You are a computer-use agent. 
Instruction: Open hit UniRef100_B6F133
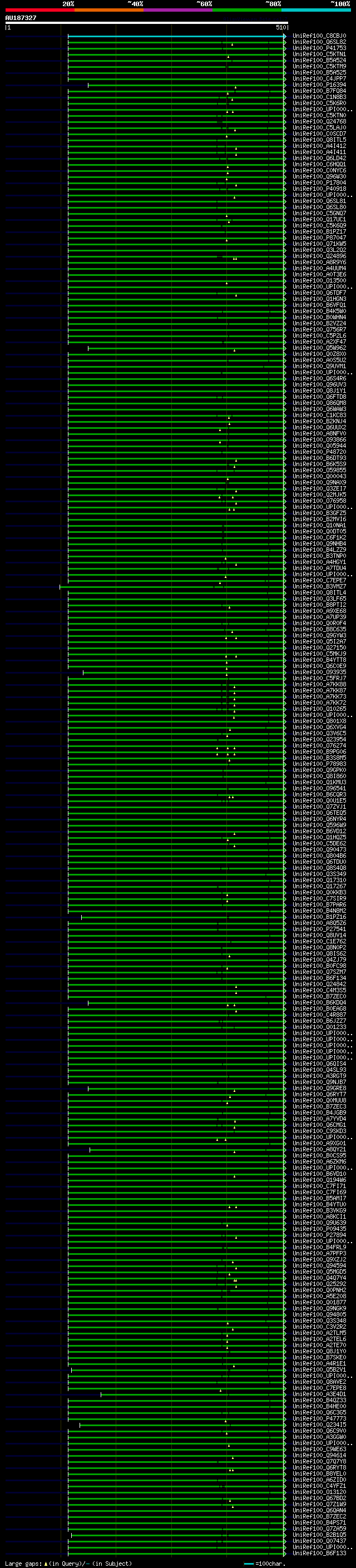point(319,1553)
